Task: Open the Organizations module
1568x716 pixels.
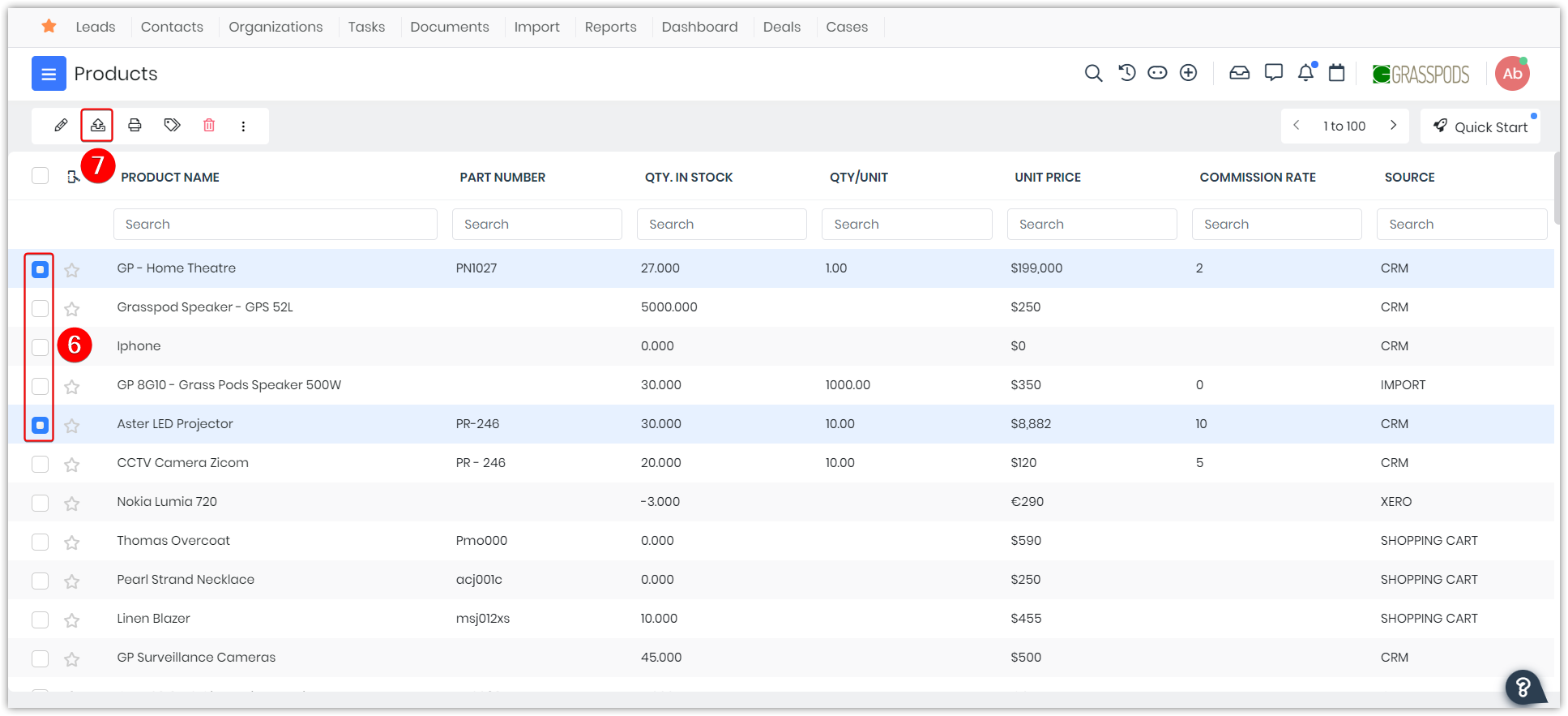Action: (x=276, y=27)
